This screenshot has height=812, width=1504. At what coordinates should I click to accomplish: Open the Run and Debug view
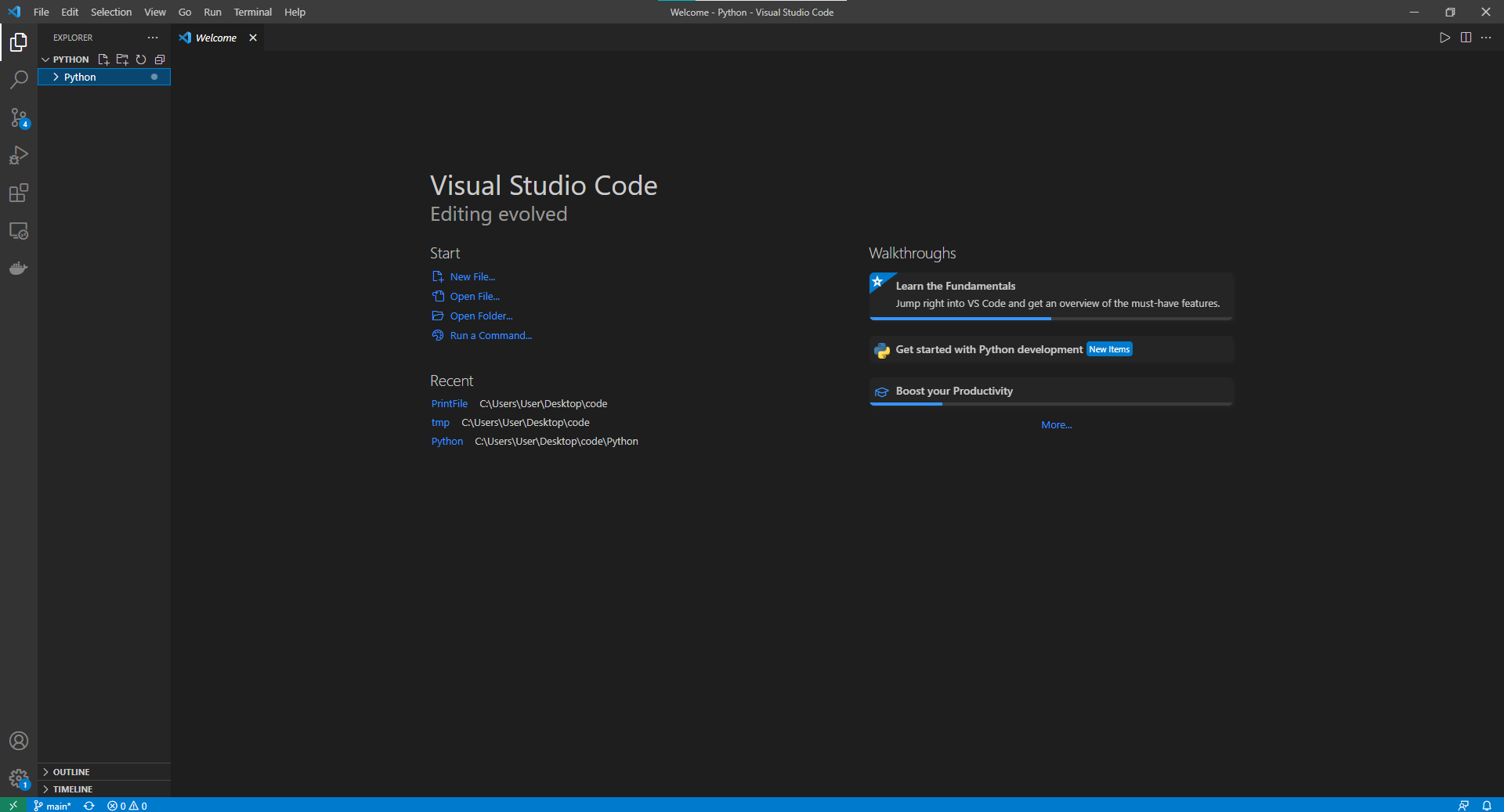point(19,155)
